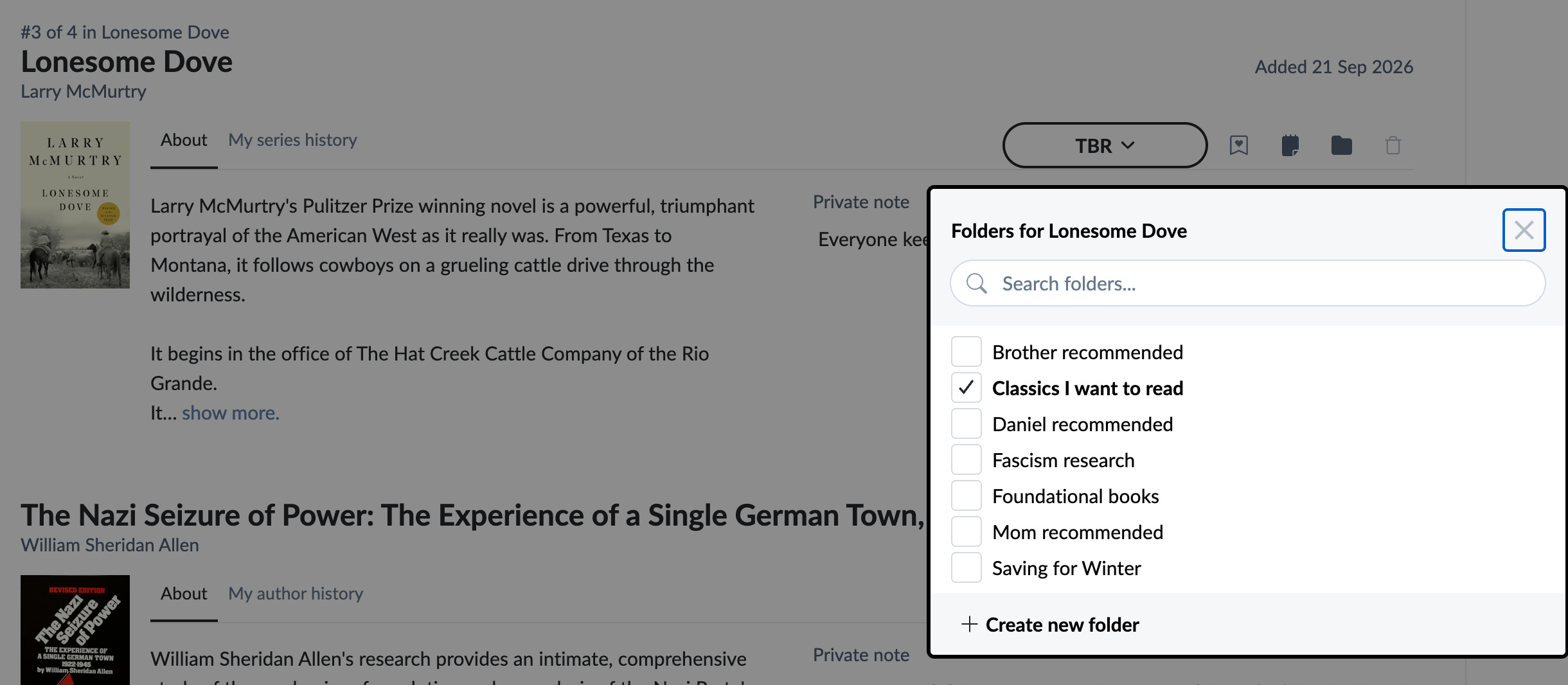Open the William Sheridan Allen author link
1568x685 pixels.
tap(110, 545)
